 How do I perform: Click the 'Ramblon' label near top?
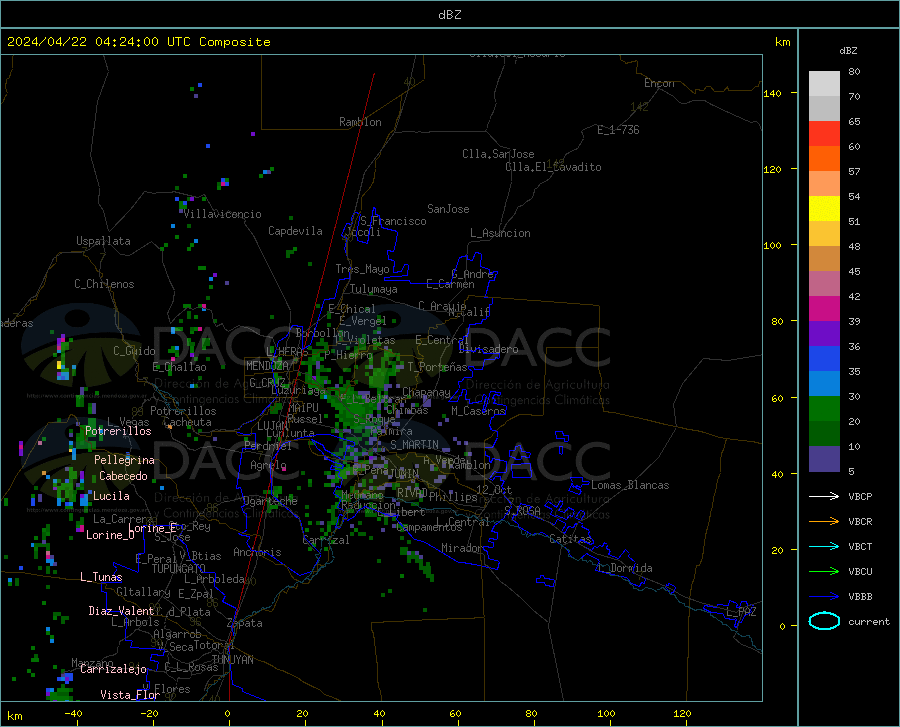[x=360, y=122]
